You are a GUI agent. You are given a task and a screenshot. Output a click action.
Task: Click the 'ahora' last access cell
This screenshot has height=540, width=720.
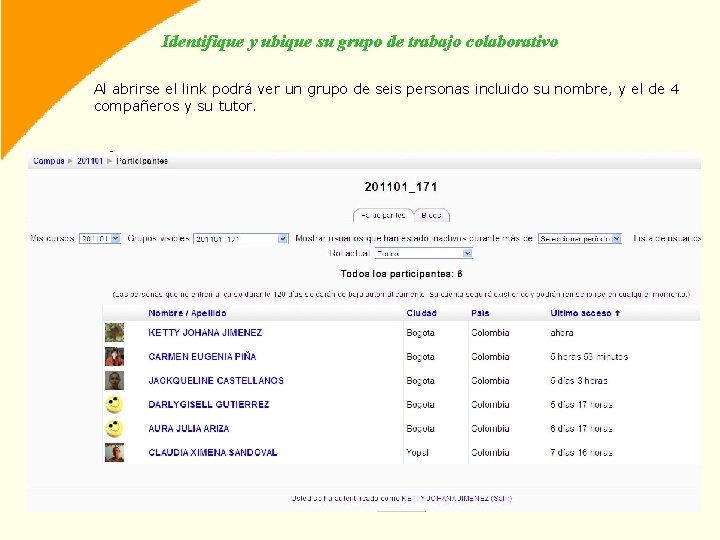pos(562,332)
